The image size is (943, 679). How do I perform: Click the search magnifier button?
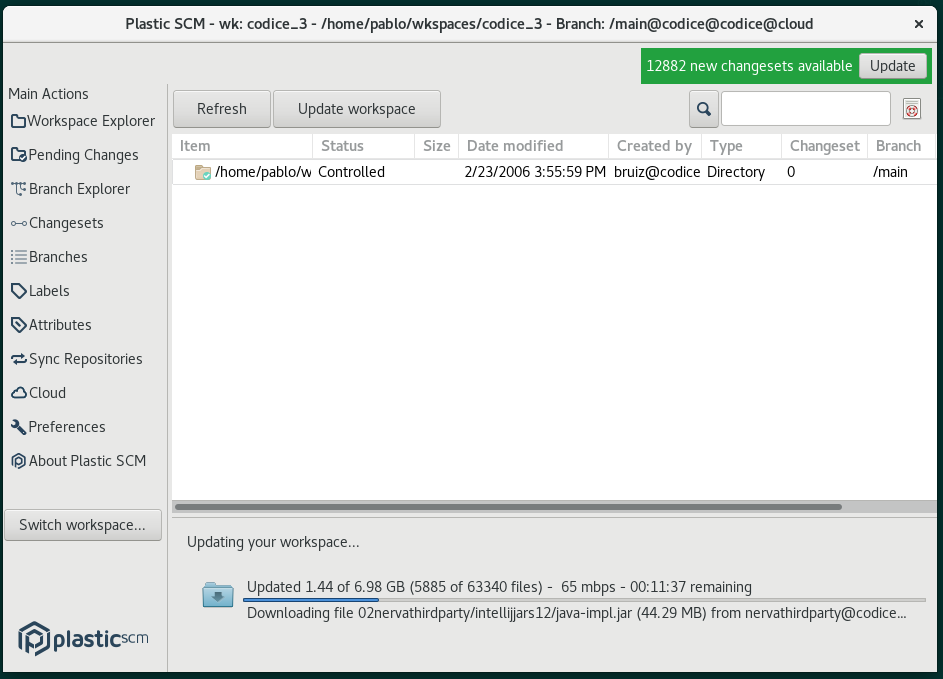tap(703, 107)
